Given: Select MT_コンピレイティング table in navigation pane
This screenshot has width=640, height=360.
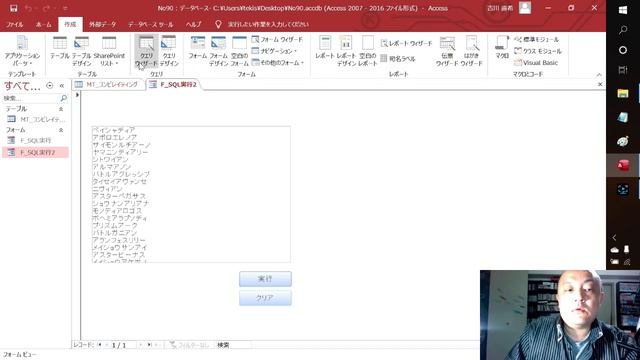Looking at the screenshot, I should click(36, 119).
